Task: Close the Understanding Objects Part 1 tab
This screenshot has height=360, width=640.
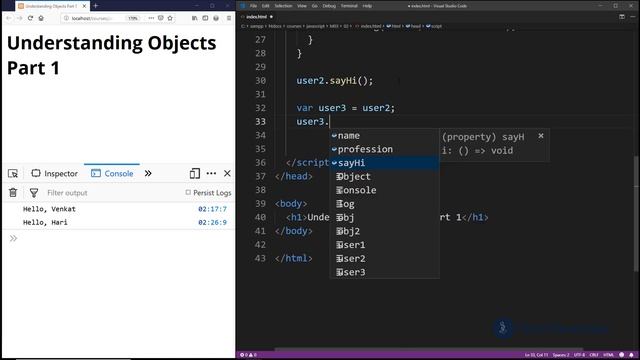Action: (84, 6)
